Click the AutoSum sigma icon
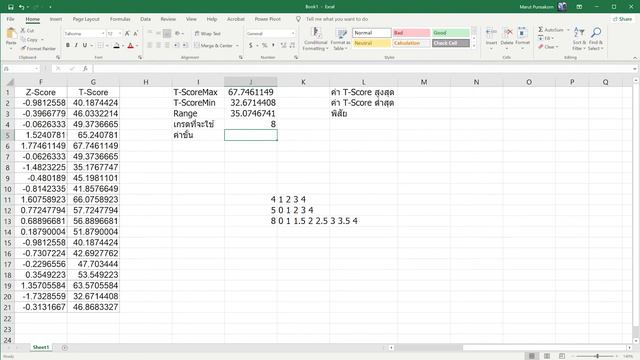Screen dimensions: 640x360 coord(540,29)
